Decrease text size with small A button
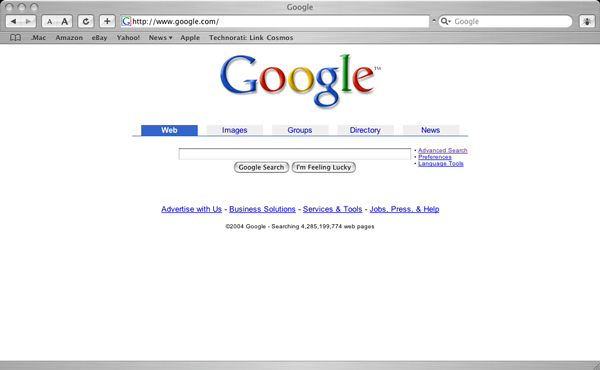This screenshot has height=370, width=600. pos(49,21)
